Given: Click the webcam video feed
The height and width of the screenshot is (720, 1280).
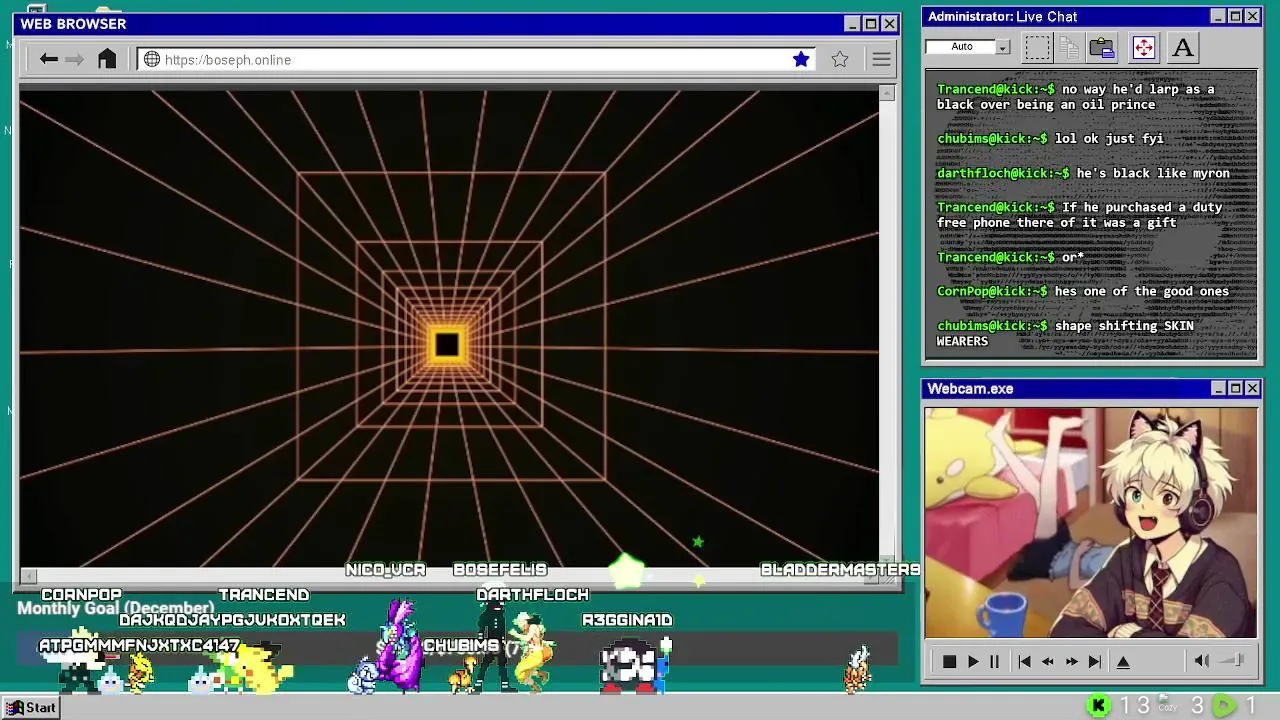Looking at the screenshot, I should [1090, 522].
